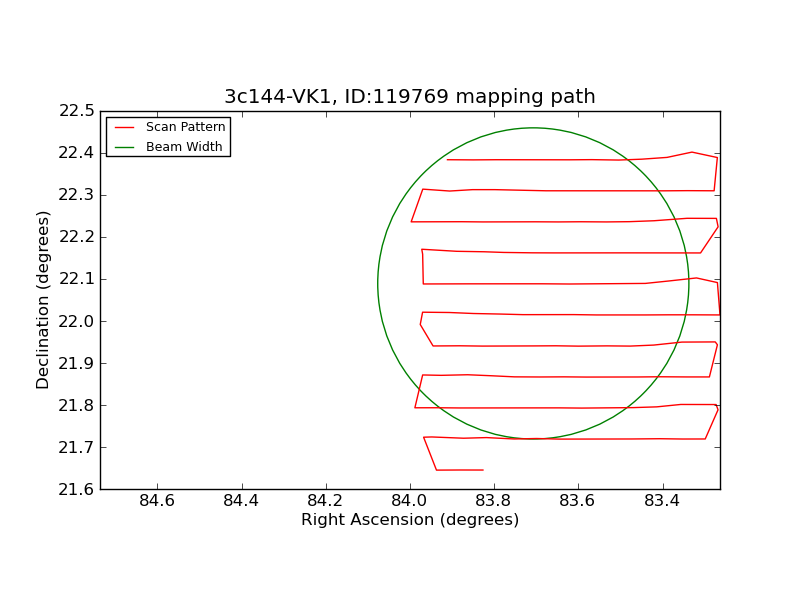This screenshot has height=600, width=800.
Task: Click the plot title '3c144-VK1, ID:119769 mapping path'
Action: (x=410, y=96)
